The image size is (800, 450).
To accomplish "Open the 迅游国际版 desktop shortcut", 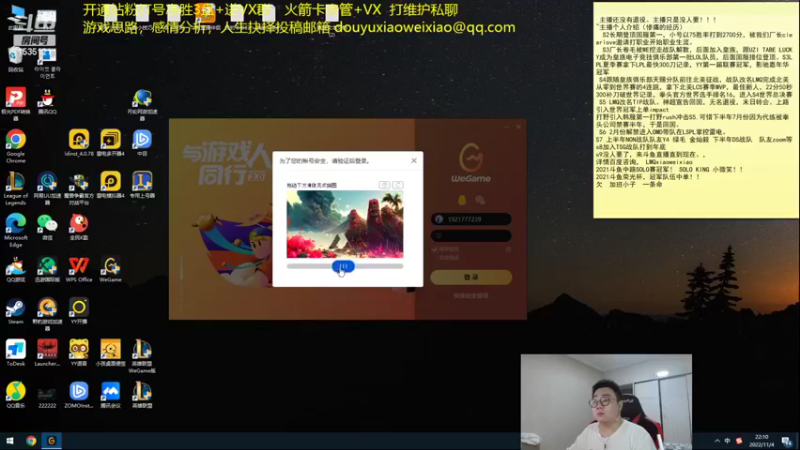I will click(x=47, y=269).
